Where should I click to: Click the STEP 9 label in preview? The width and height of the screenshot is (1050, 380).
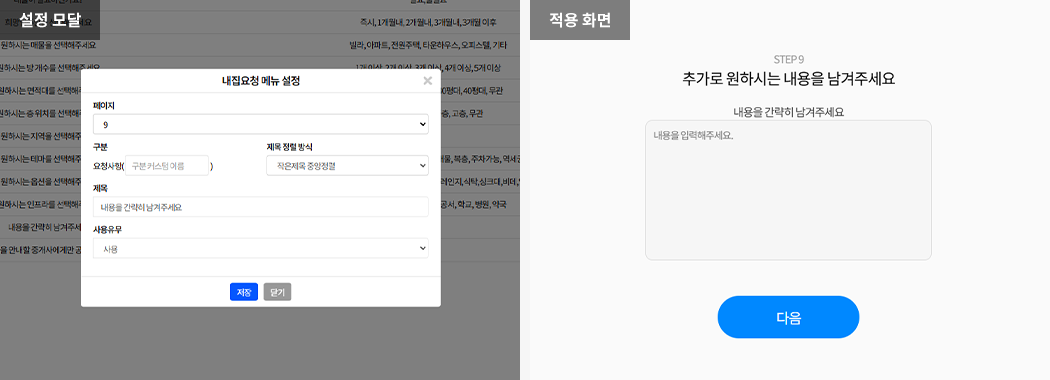point(788,60)
